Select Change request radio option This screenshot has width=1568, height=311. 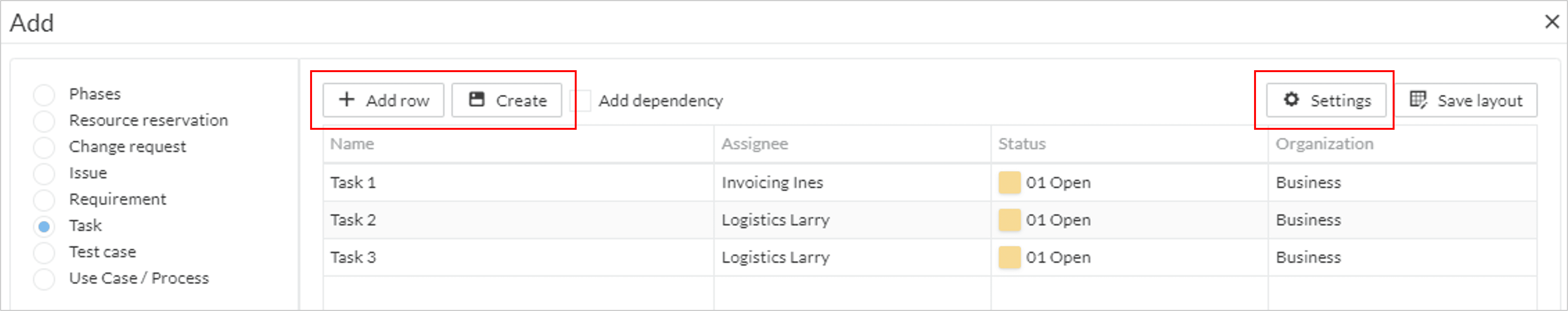pos(44,147)
